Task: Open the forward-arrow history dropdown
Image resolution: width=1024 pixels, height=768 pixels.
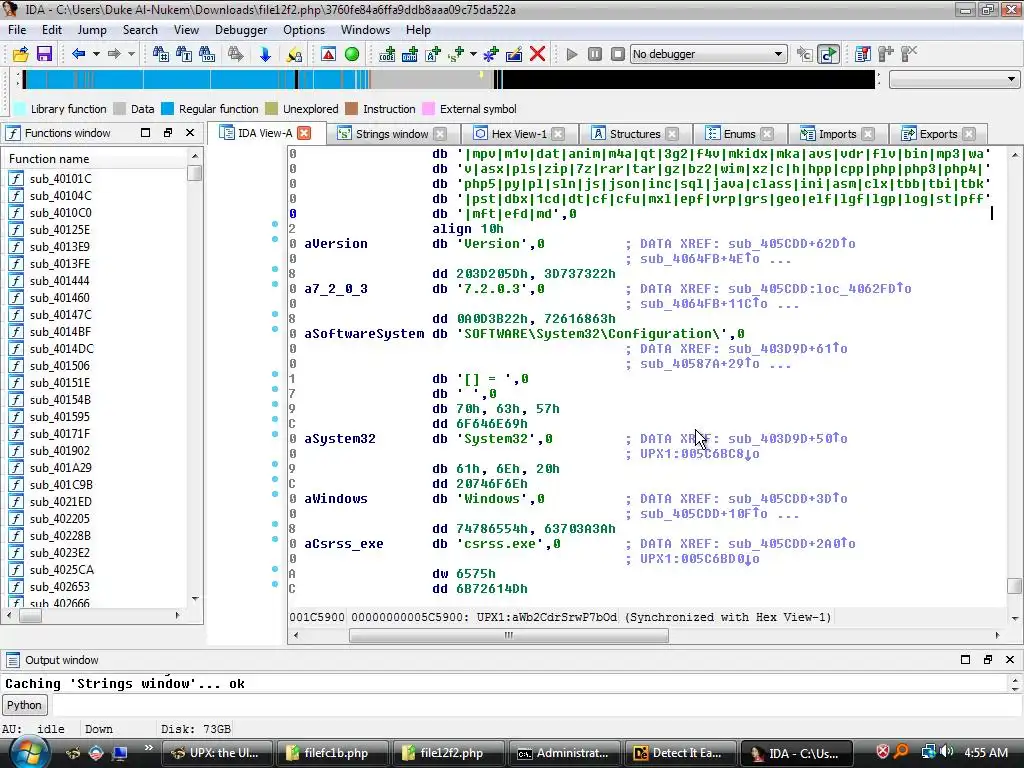Action: pos(131,54)
